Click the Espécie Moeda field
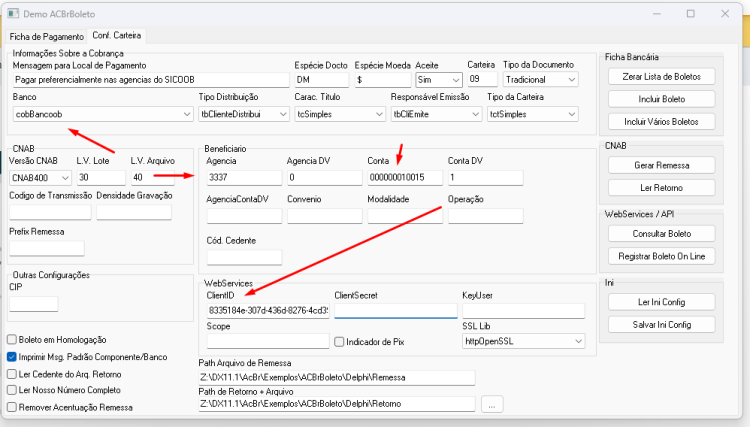750x427 pixels. pyautogui.click(x=383, y=80)
